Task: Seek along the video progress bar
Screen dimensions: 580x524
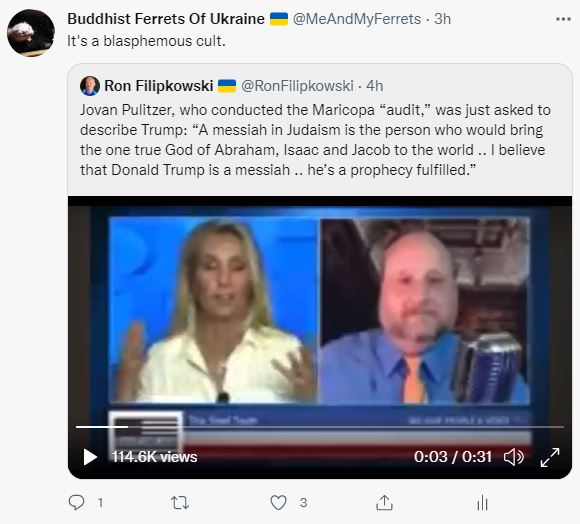Action: pyautogui.click(x=320, y=427)
